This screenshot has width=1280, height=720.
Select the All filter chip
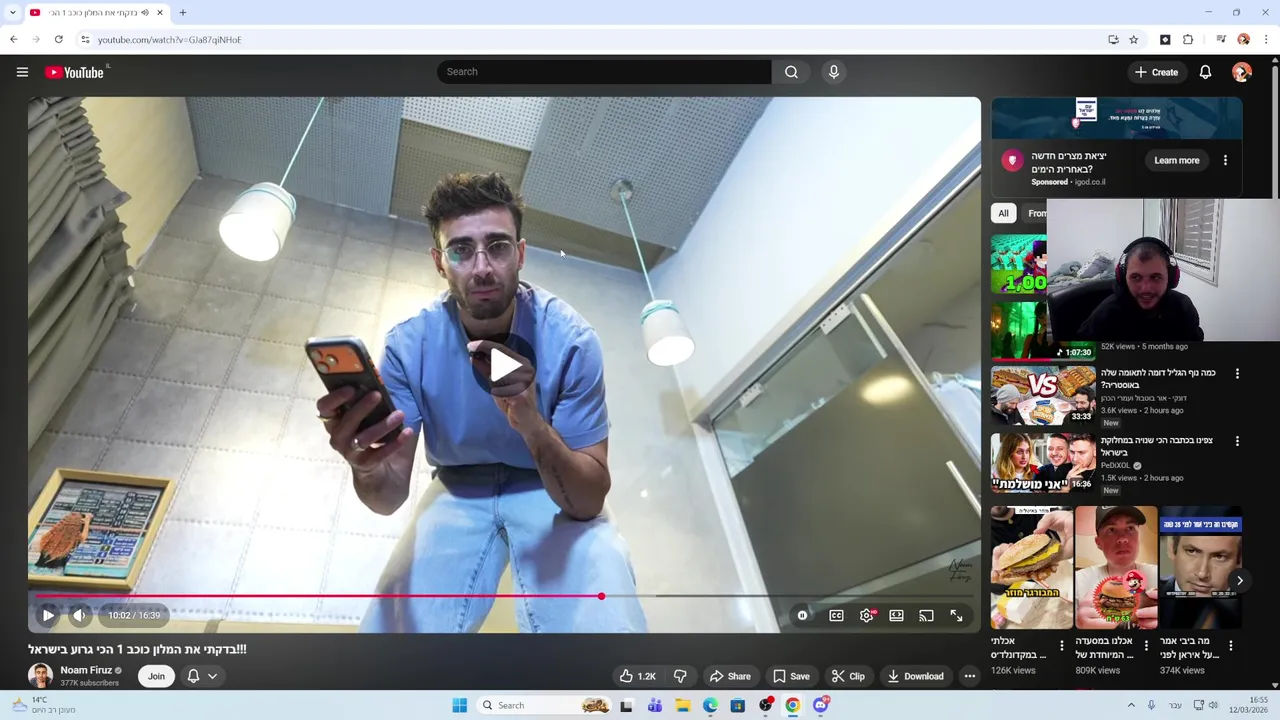click(x=1003, y=213)
